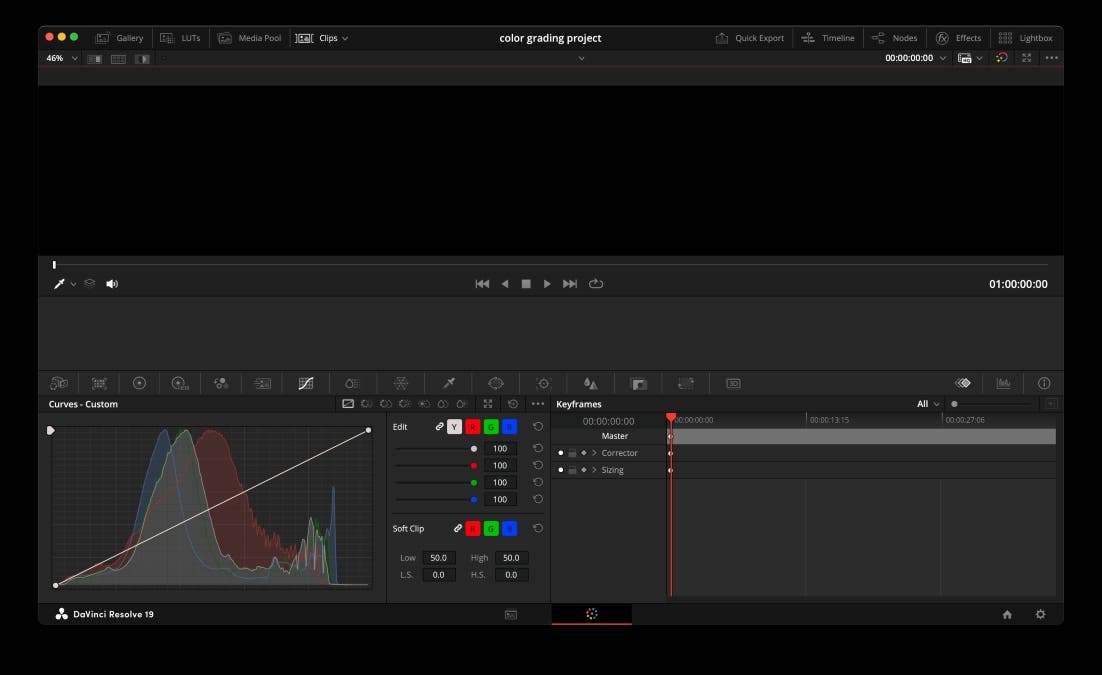Open the RGB Mixer palette

(x=221, y=383)
